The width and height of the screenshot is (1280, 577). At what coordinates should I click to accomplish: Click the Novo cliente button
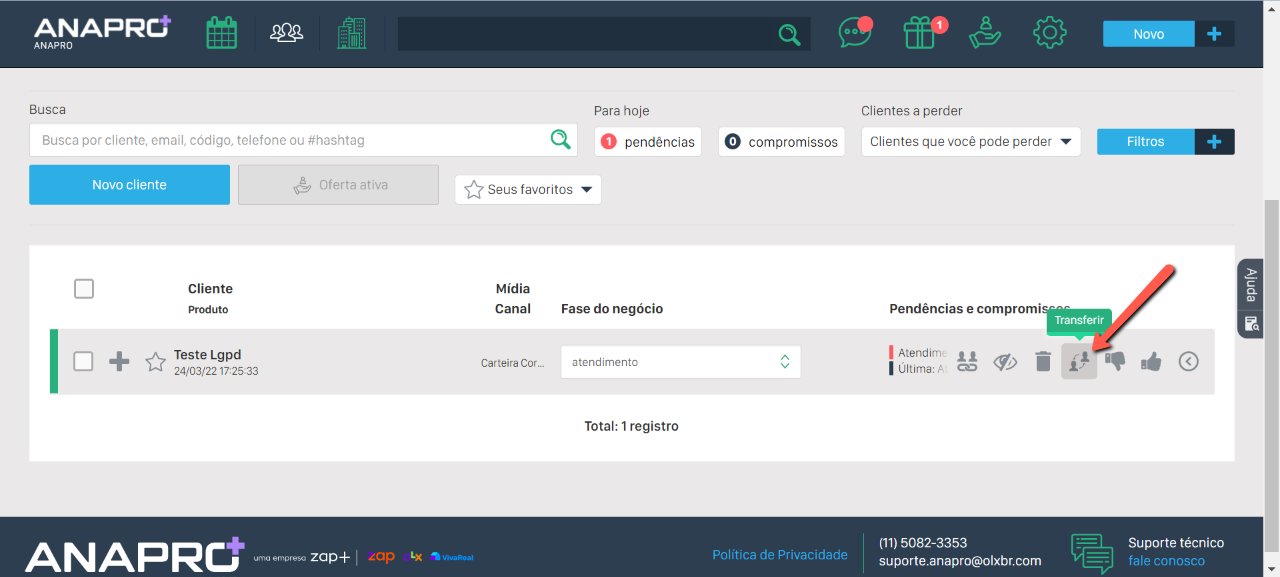point(129,185)
